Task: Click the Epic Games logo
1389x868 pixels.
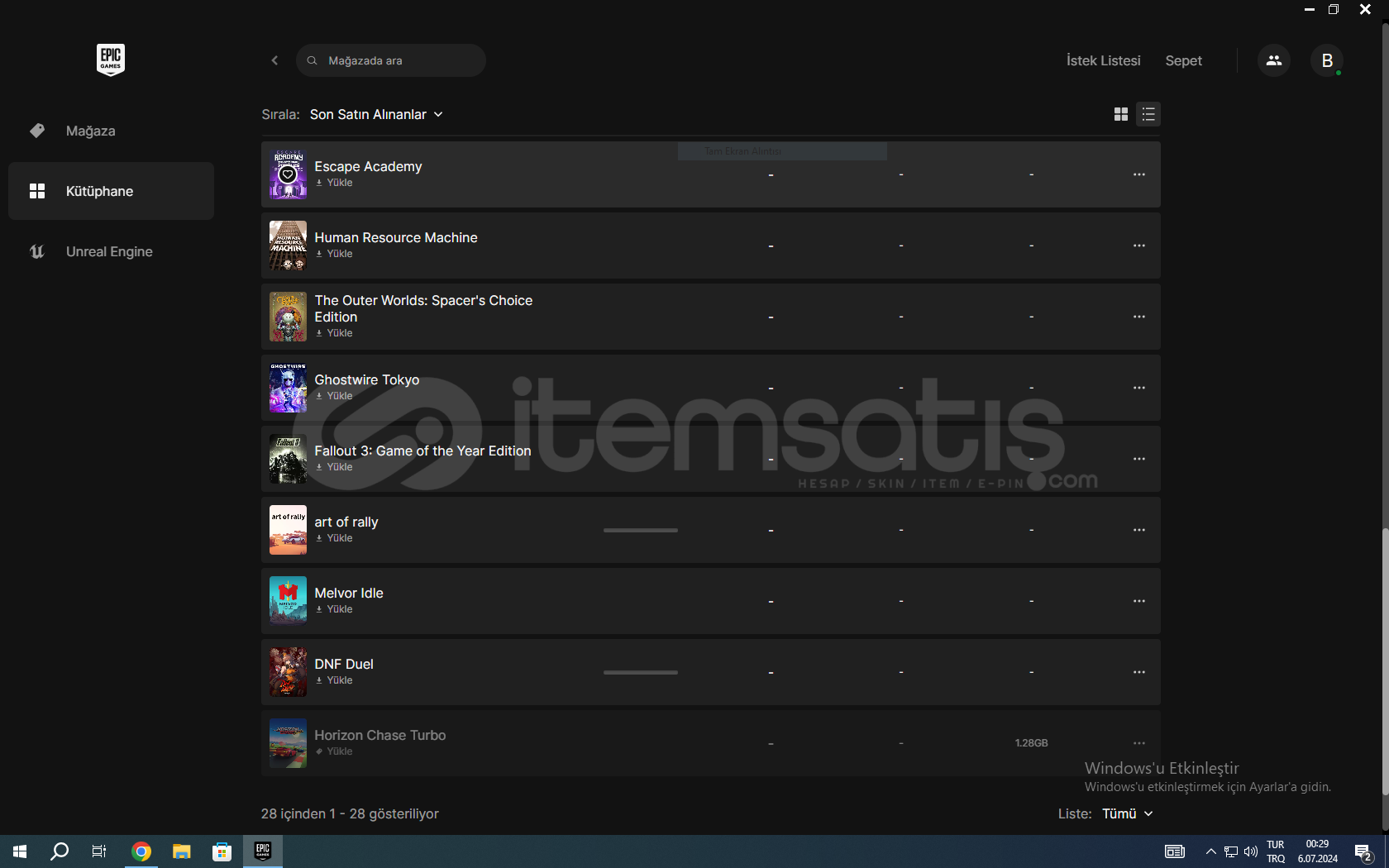Action: coord(111,60)
